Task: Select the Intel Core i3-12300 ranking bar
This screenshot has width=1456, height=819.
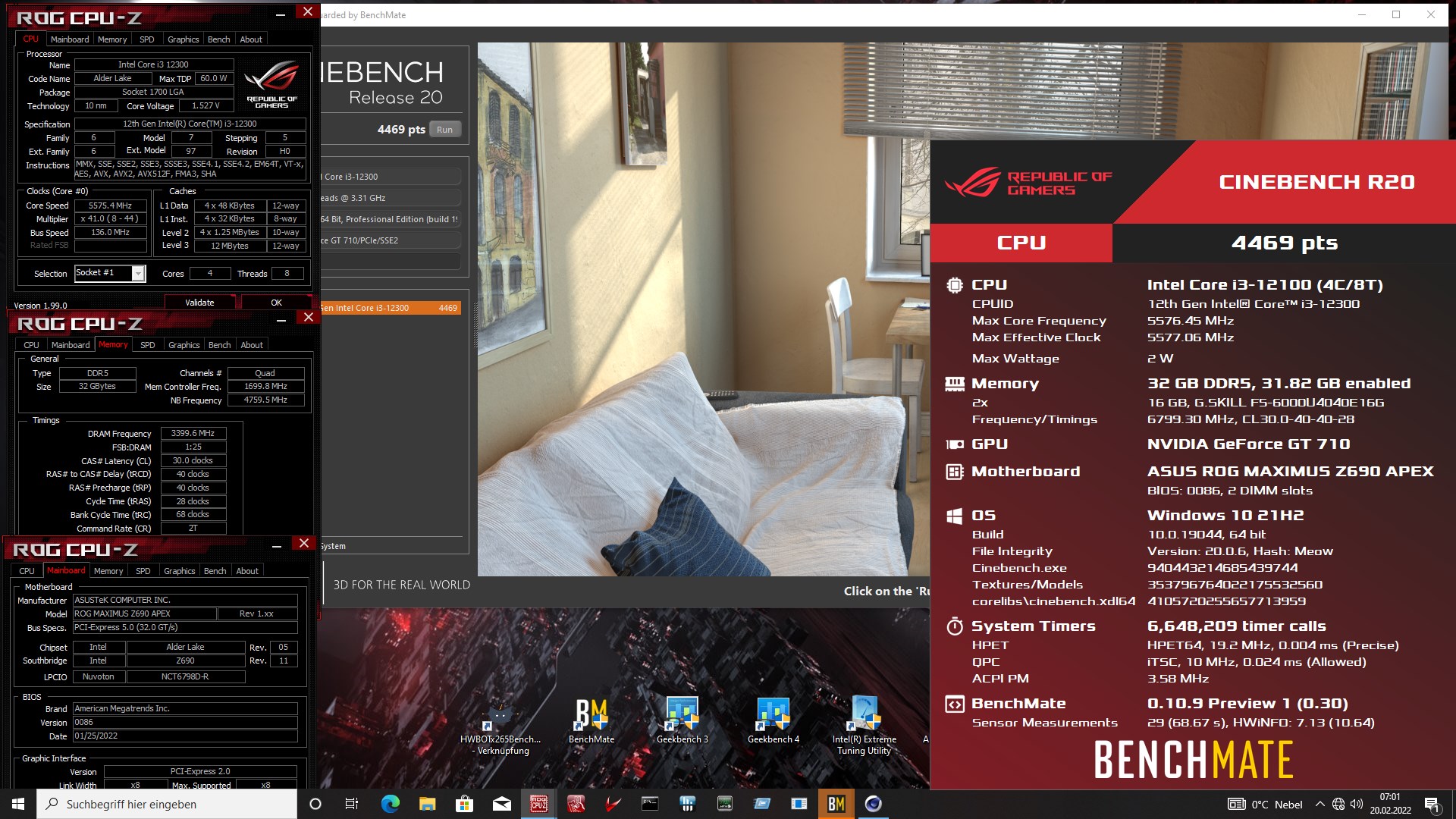Action: coord(391,308)
